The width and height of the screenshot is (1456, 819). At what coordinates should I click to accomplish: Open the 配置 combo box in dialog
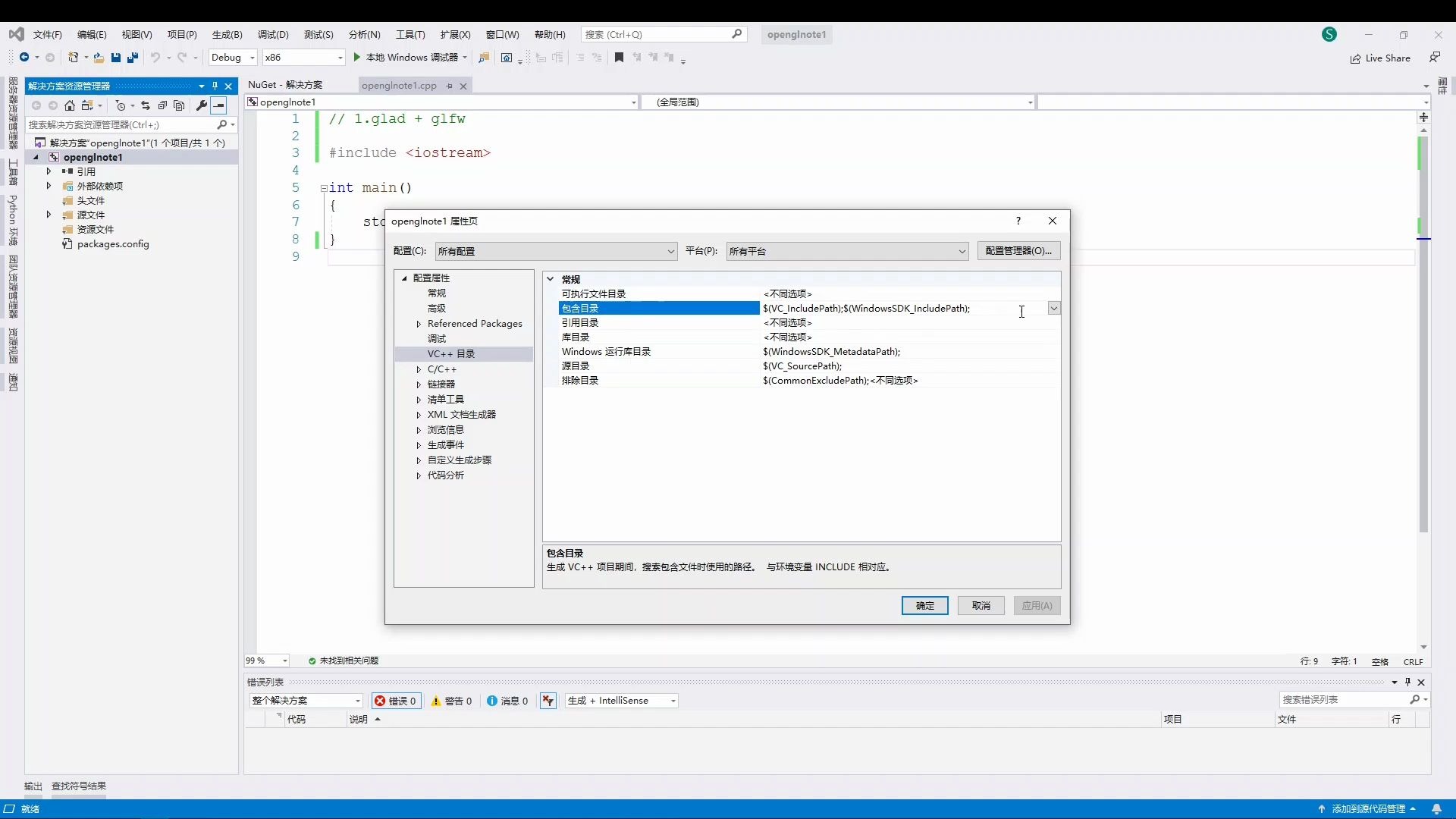click(x=556, y=251)
